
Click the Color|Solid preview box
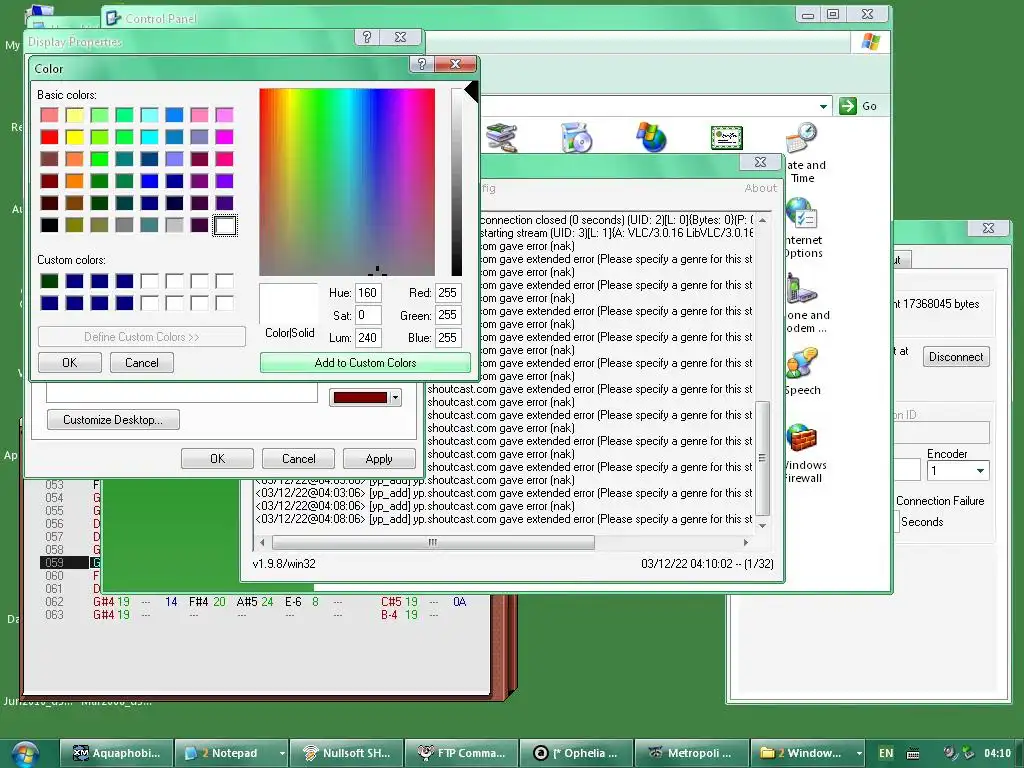point(288,304)
